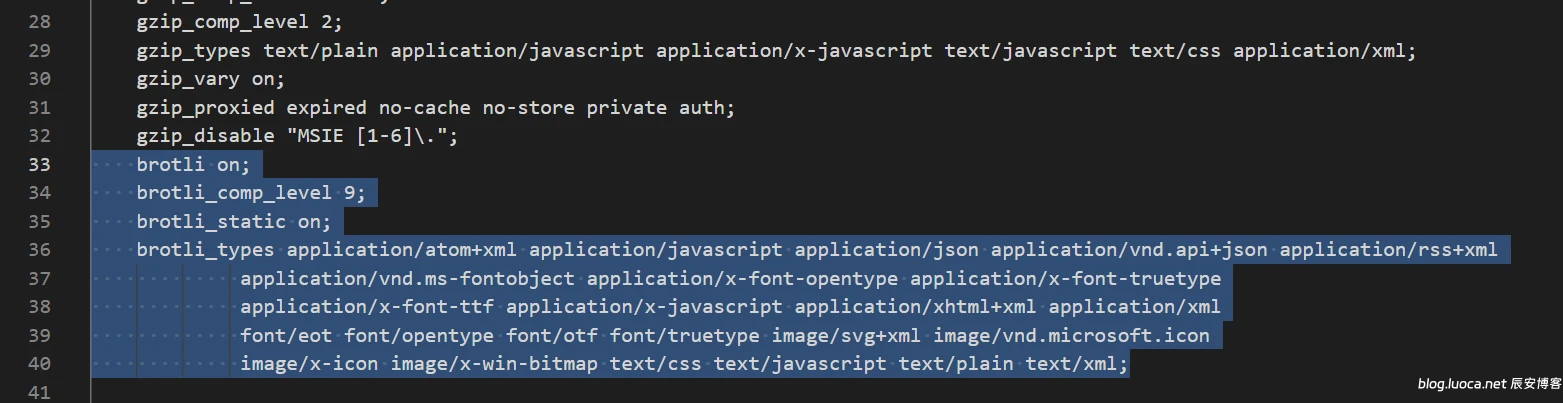Image resolution: width=1563 pixels, height=403 pixels.
Task: Click application/vnd.ms-fontobject on line 37
Action: tap(407, 278)
